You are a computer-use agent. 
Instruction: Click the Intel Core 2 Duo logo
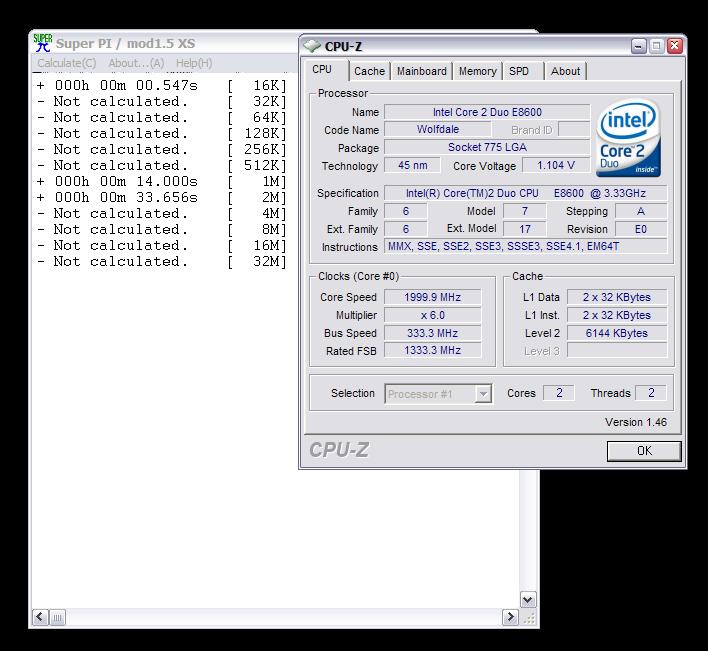(628, 137)
